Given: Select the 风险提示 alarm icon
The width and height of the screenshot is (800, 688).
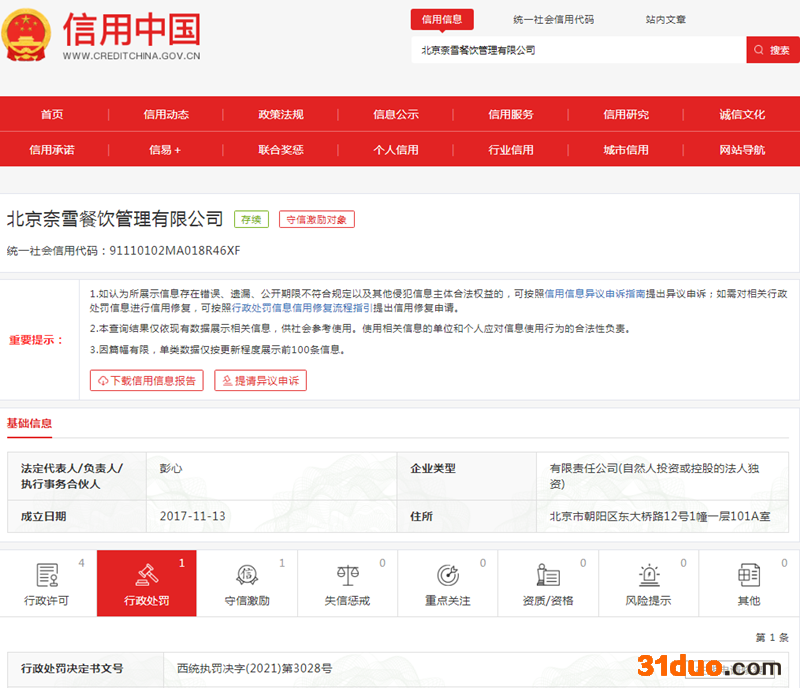Looking at the screenshot, I should pos(649,575).
